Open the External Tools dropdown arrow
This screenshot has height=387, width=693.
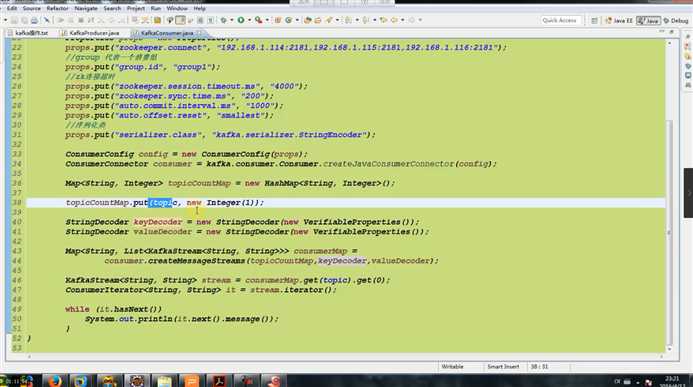267,20
